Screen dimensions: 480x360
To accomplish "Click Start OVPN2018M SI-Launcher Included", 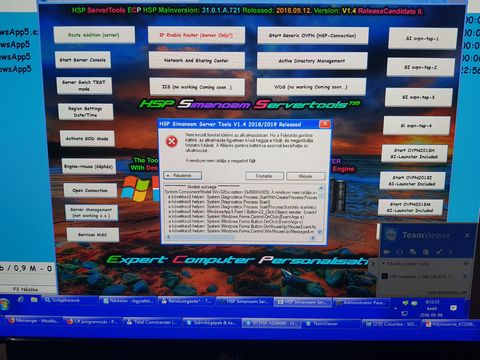I will point(410,207).
